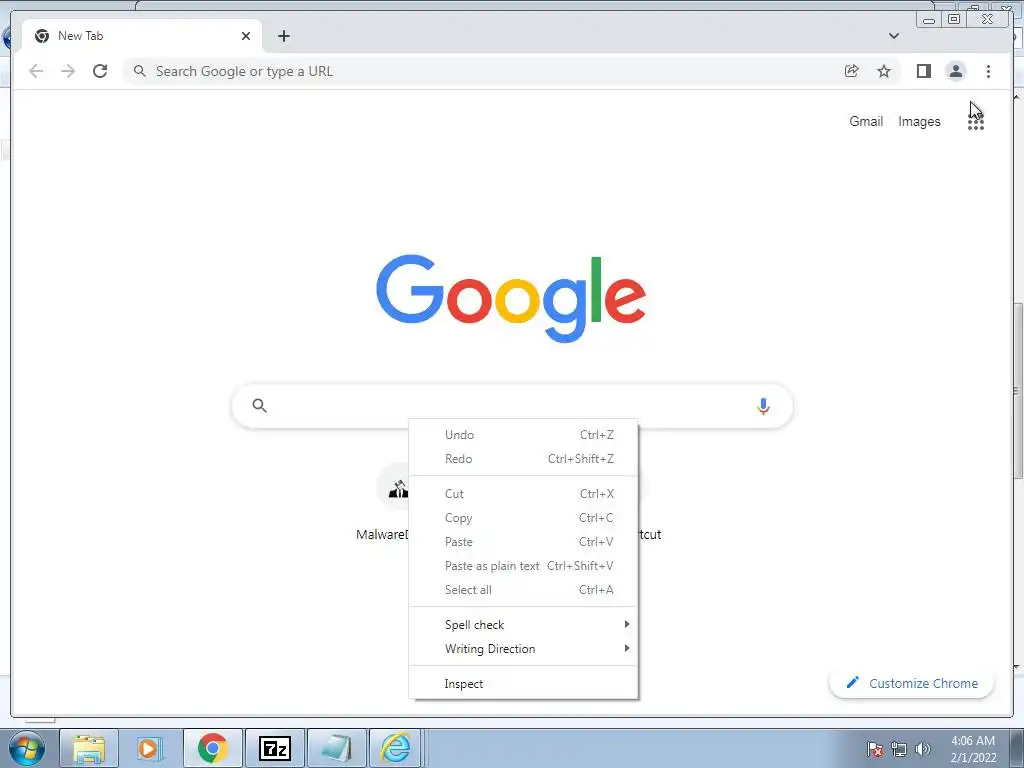Open Windows Media Player from the taskbar

tap(150, 748)
